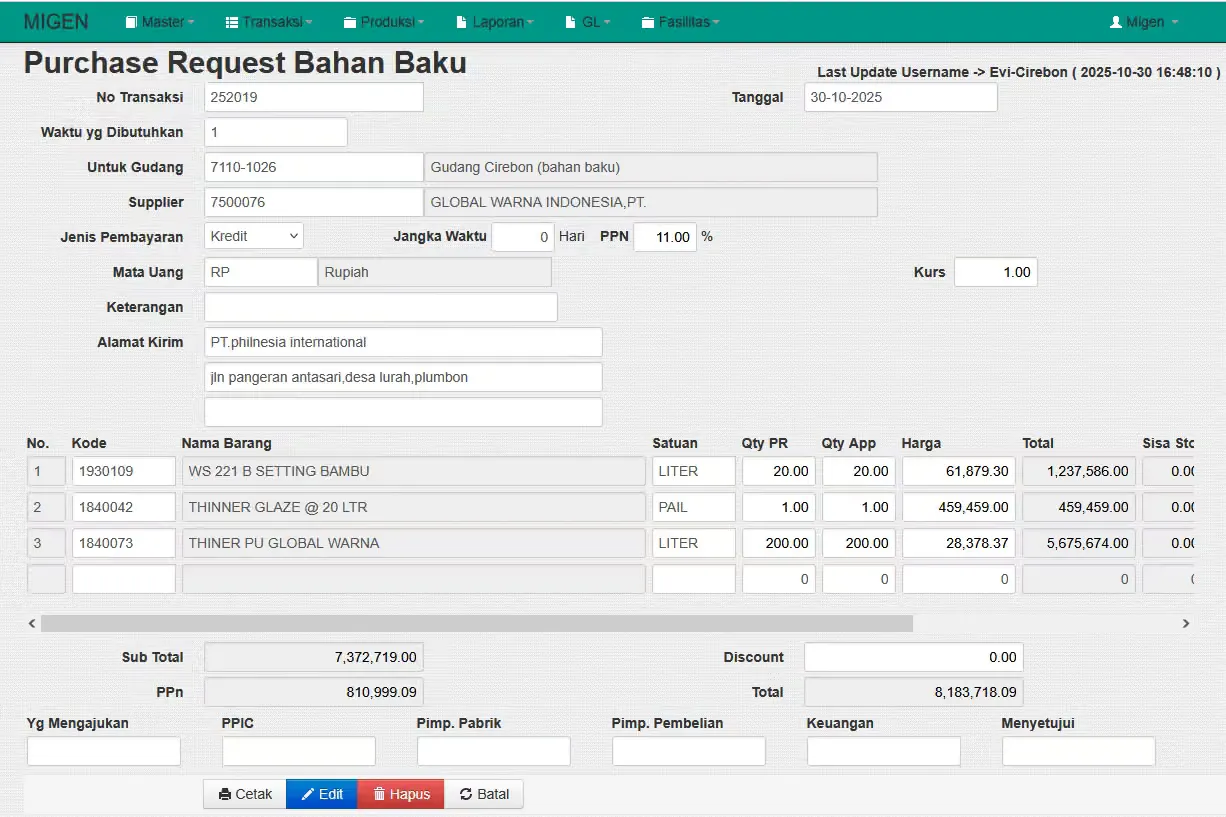The width and height of the screenshot is (1226, 817).
Task: Click the PPIC signature field
Action: click(x=299, y=751)
